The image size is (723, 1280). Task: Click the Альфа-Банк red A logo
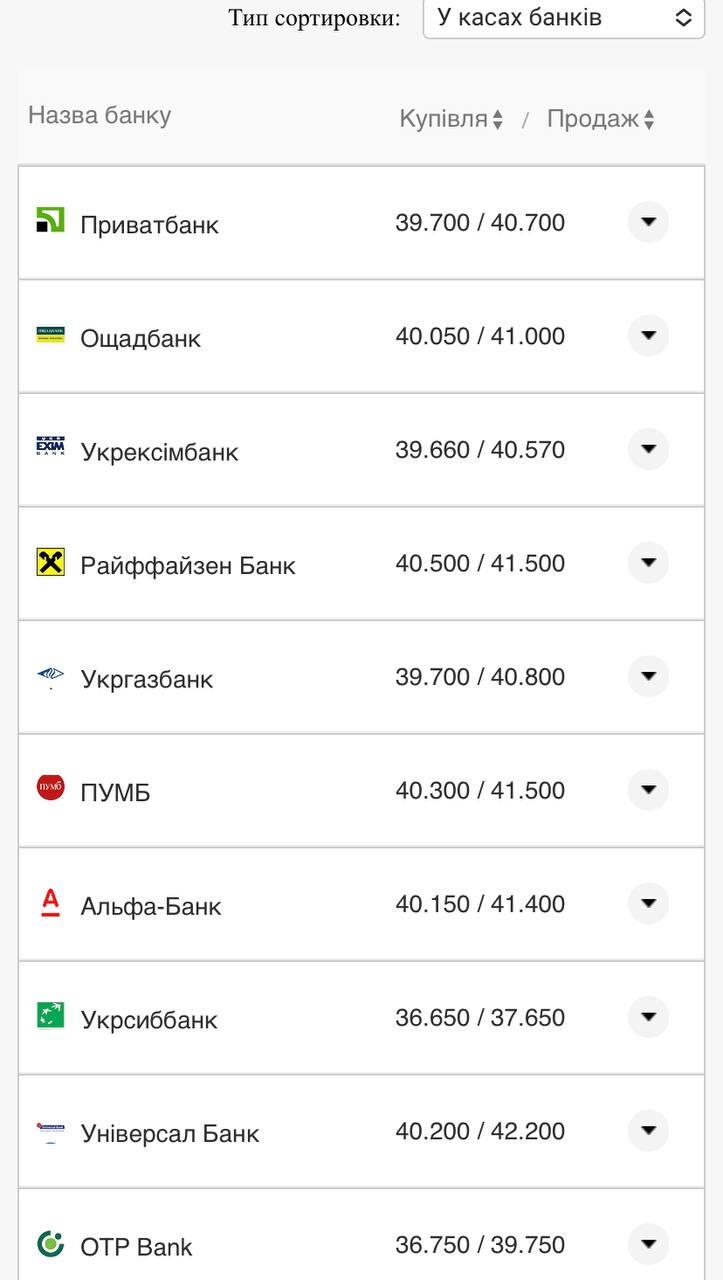50,903
